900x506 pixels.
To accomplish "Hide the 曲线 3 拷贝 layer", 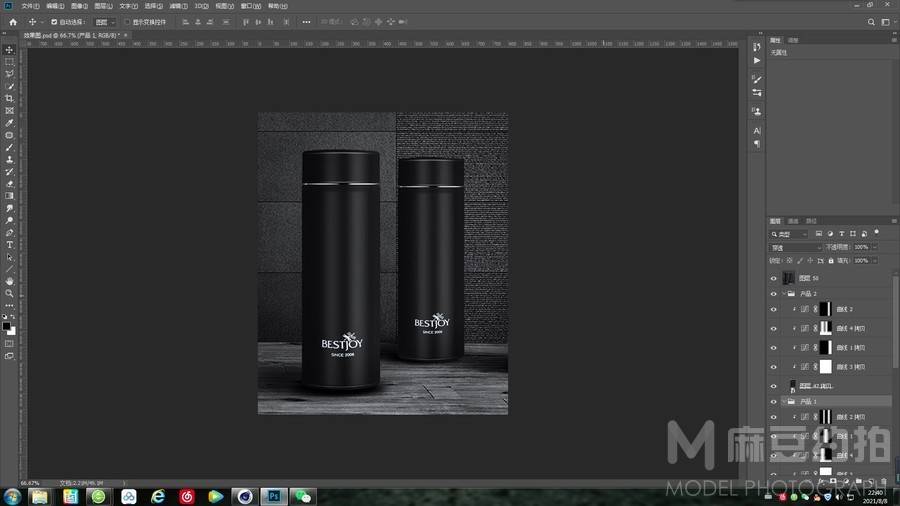I will 773,367.
